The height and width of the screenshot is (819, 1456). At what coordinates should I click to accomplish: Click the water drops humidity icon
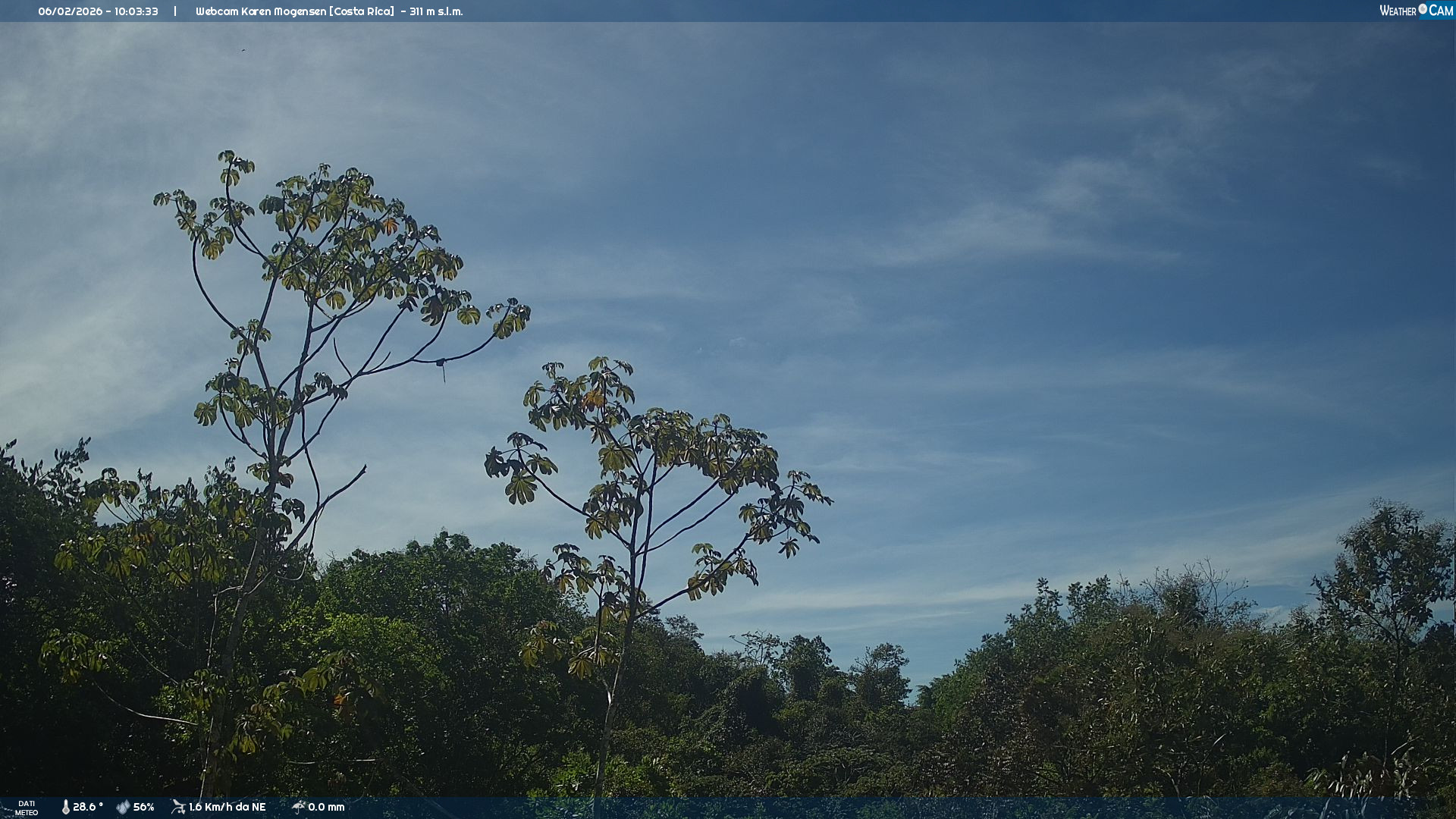(x=123, y=807)
